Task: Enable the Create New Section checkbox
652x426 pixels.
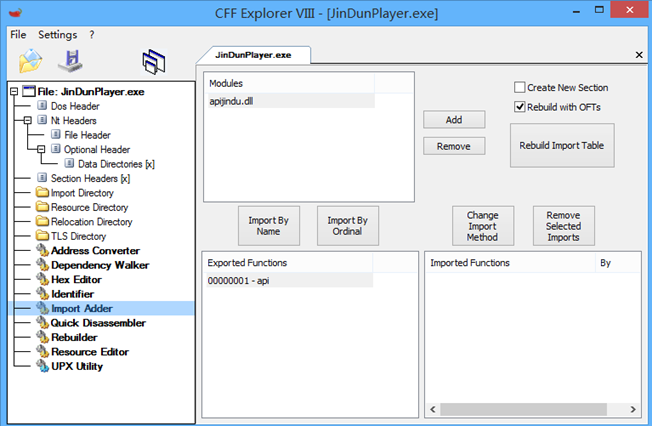Action: [519, 87]
